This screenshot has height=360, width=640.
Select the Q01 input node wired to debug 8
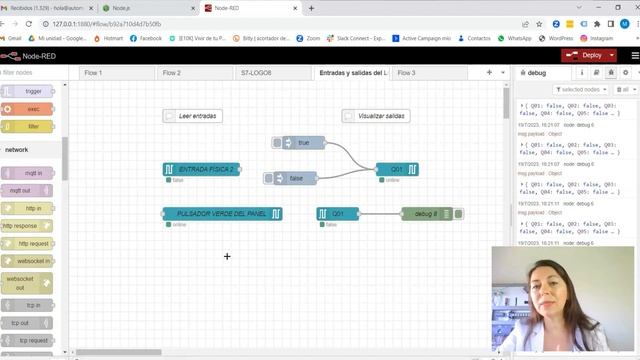(x=338, y=214)
